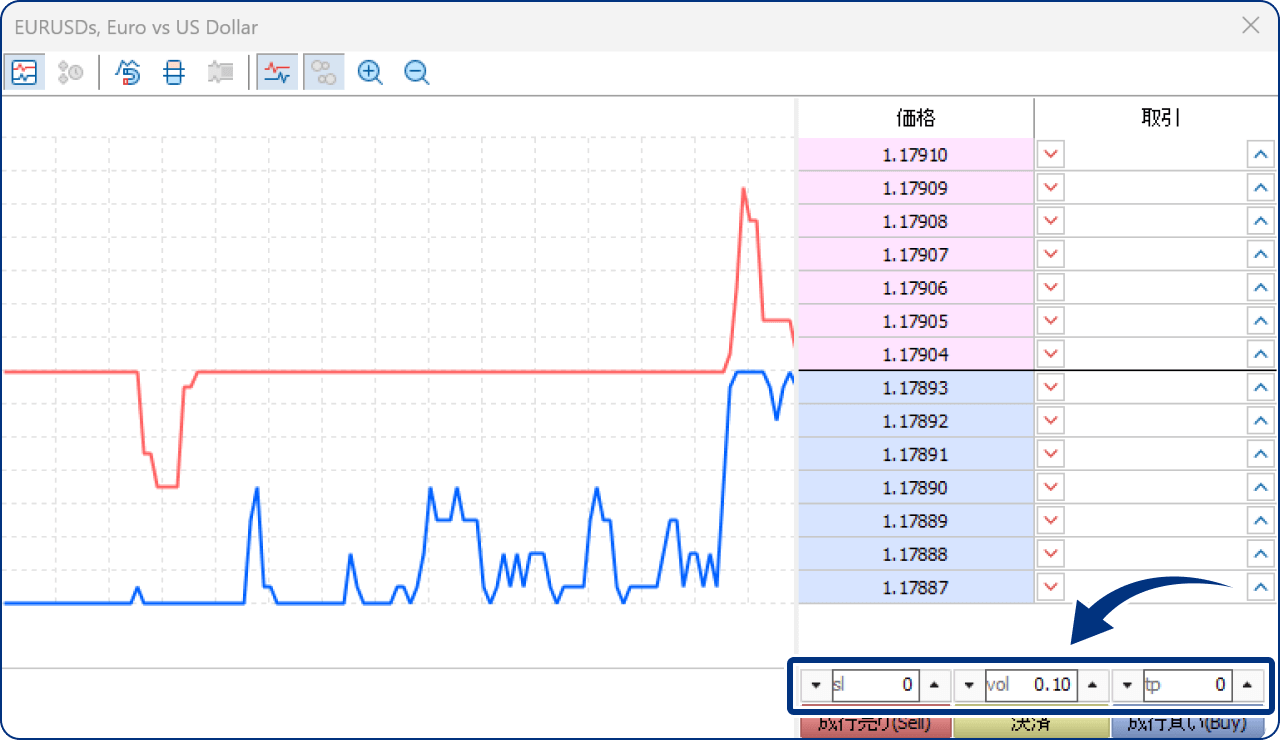Click the magnet-shaped toolbar icon

tap(129, 72)
